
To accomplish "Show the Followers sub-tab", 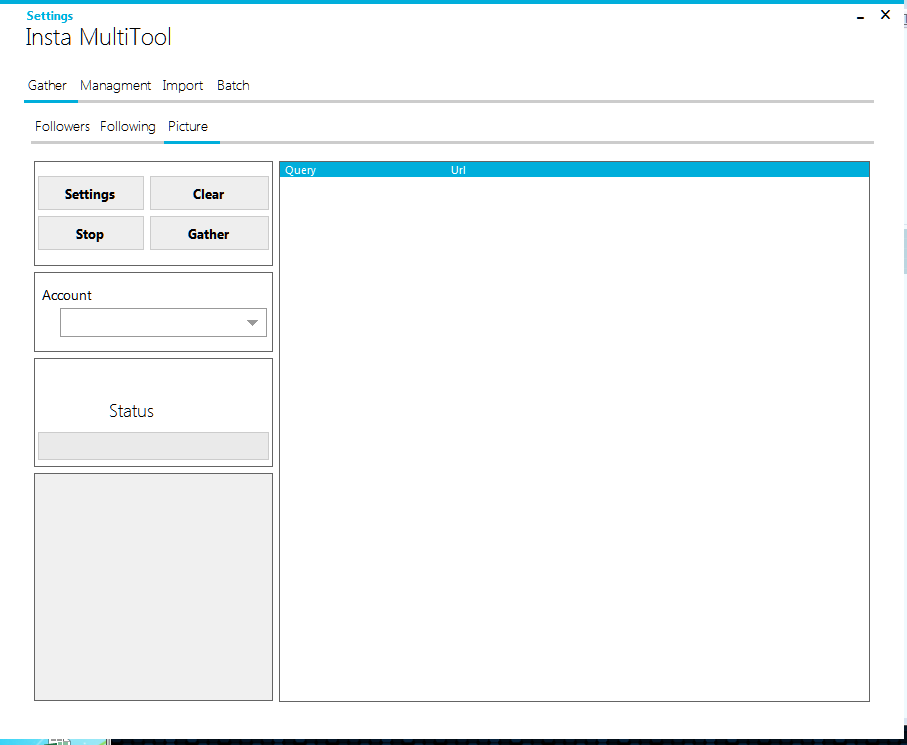I will [x=62, y=126].
